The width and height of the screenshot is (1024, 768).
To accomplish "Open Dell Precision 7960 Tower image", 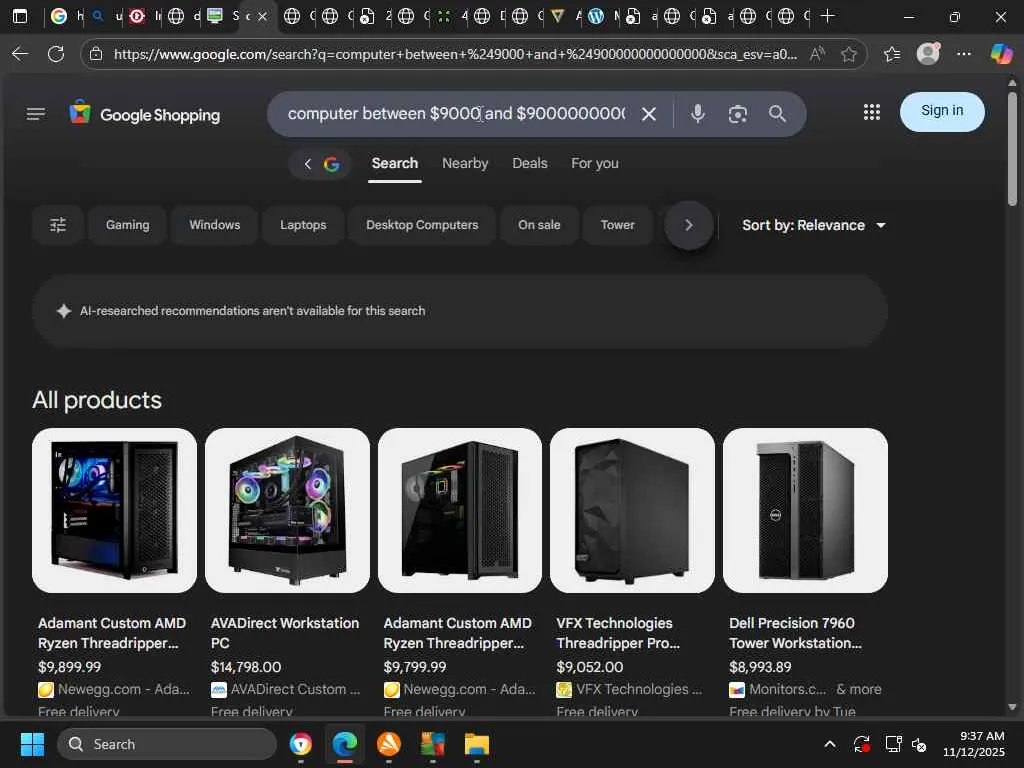I will [x=805, y=511].
